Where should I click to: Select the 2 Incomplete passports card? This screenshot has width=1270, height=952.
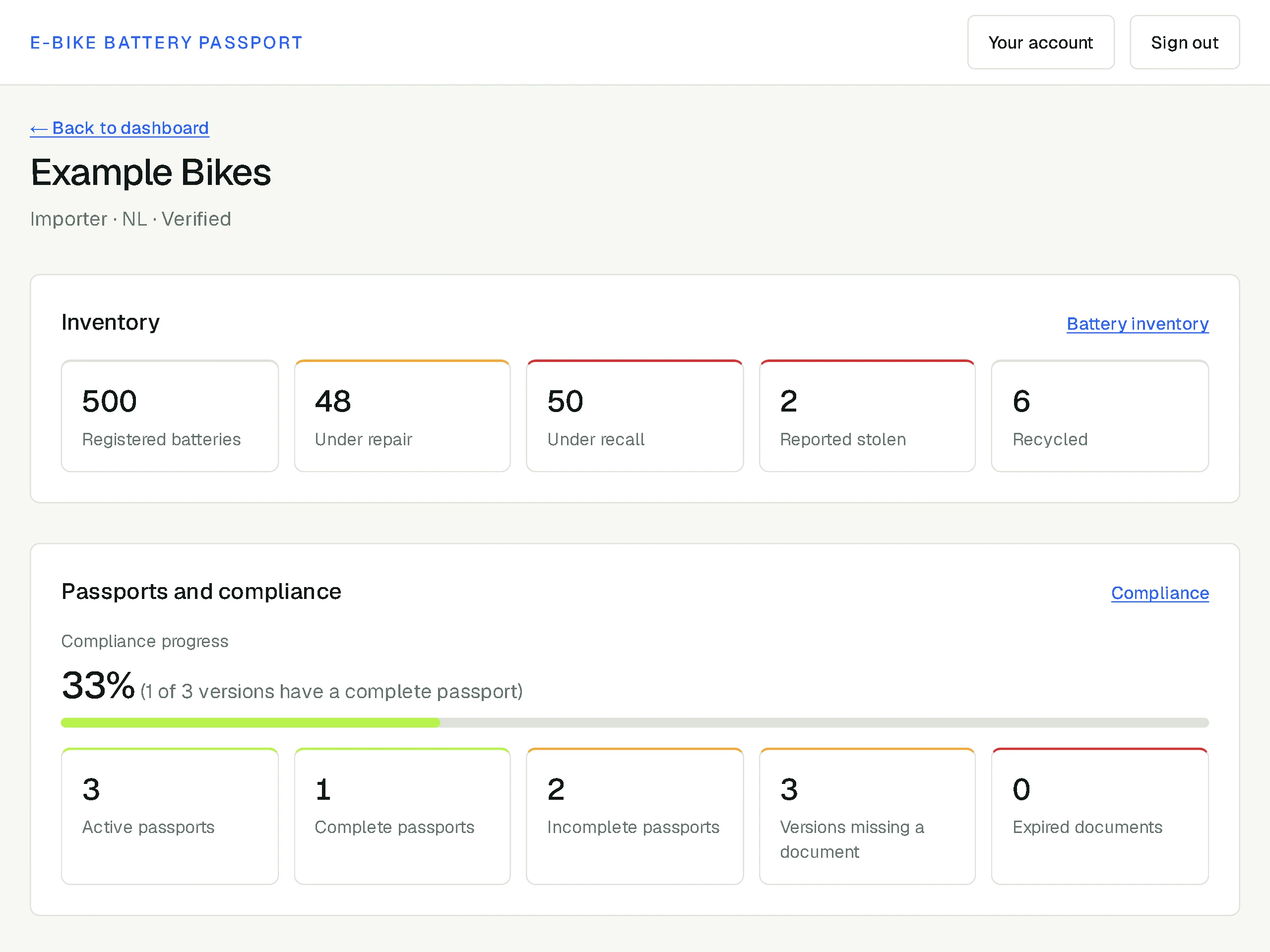coord(635,816)
